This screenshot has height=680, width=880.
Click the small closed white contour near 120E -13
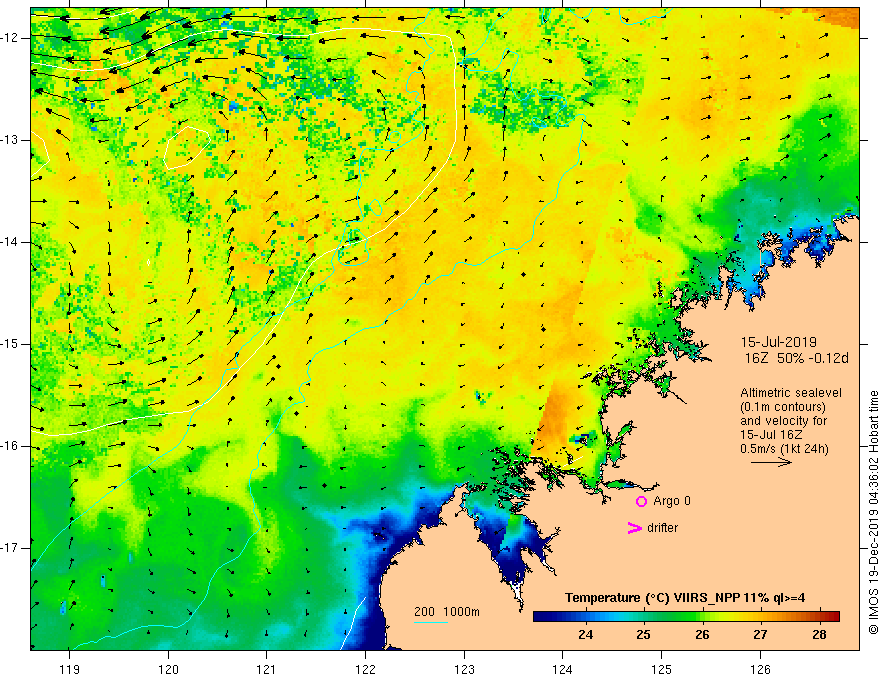pos(187,148)
